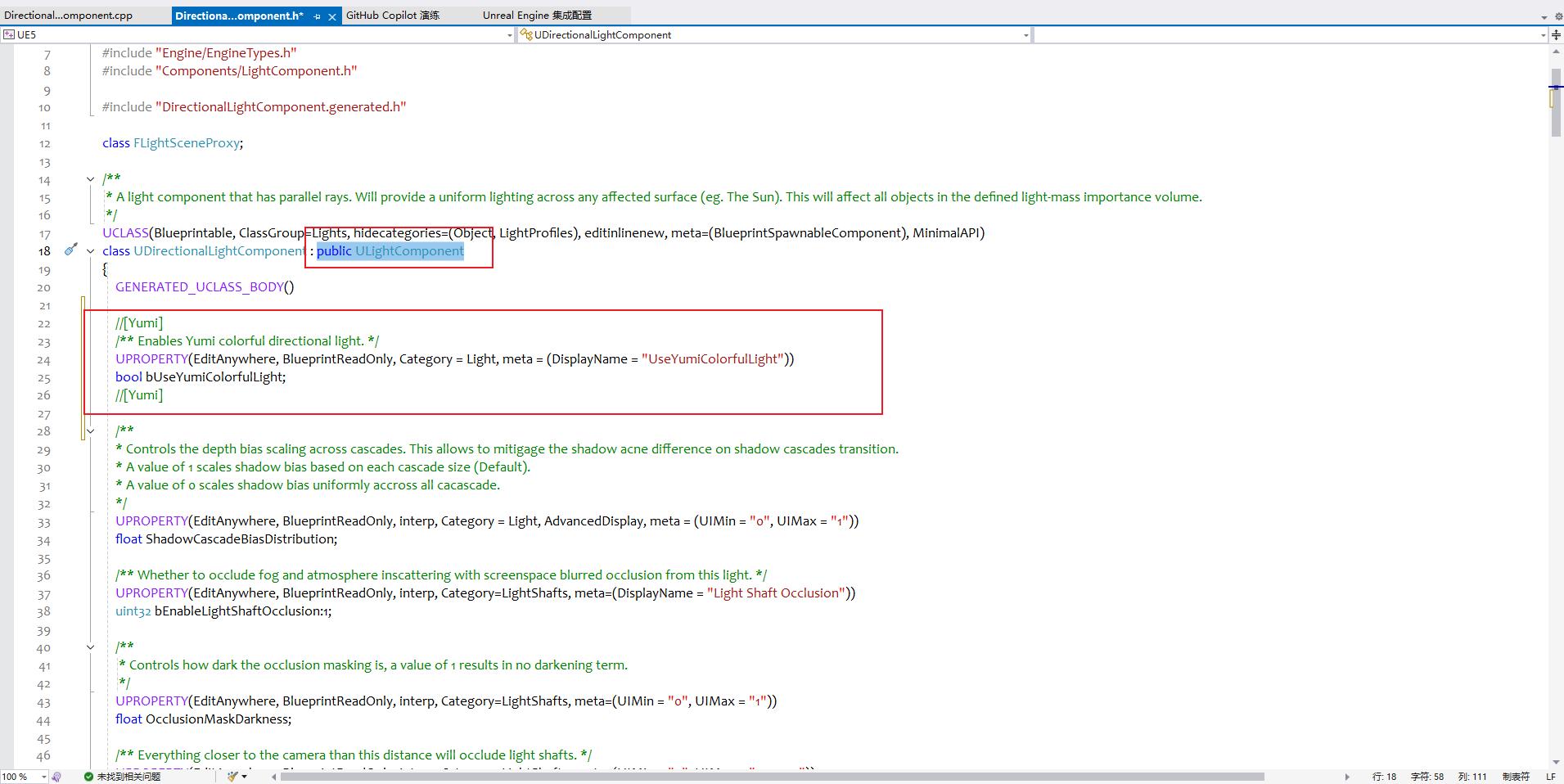Click the vertical scrollbar down arrow
1564x784 pixels.
pos(1556,762)
